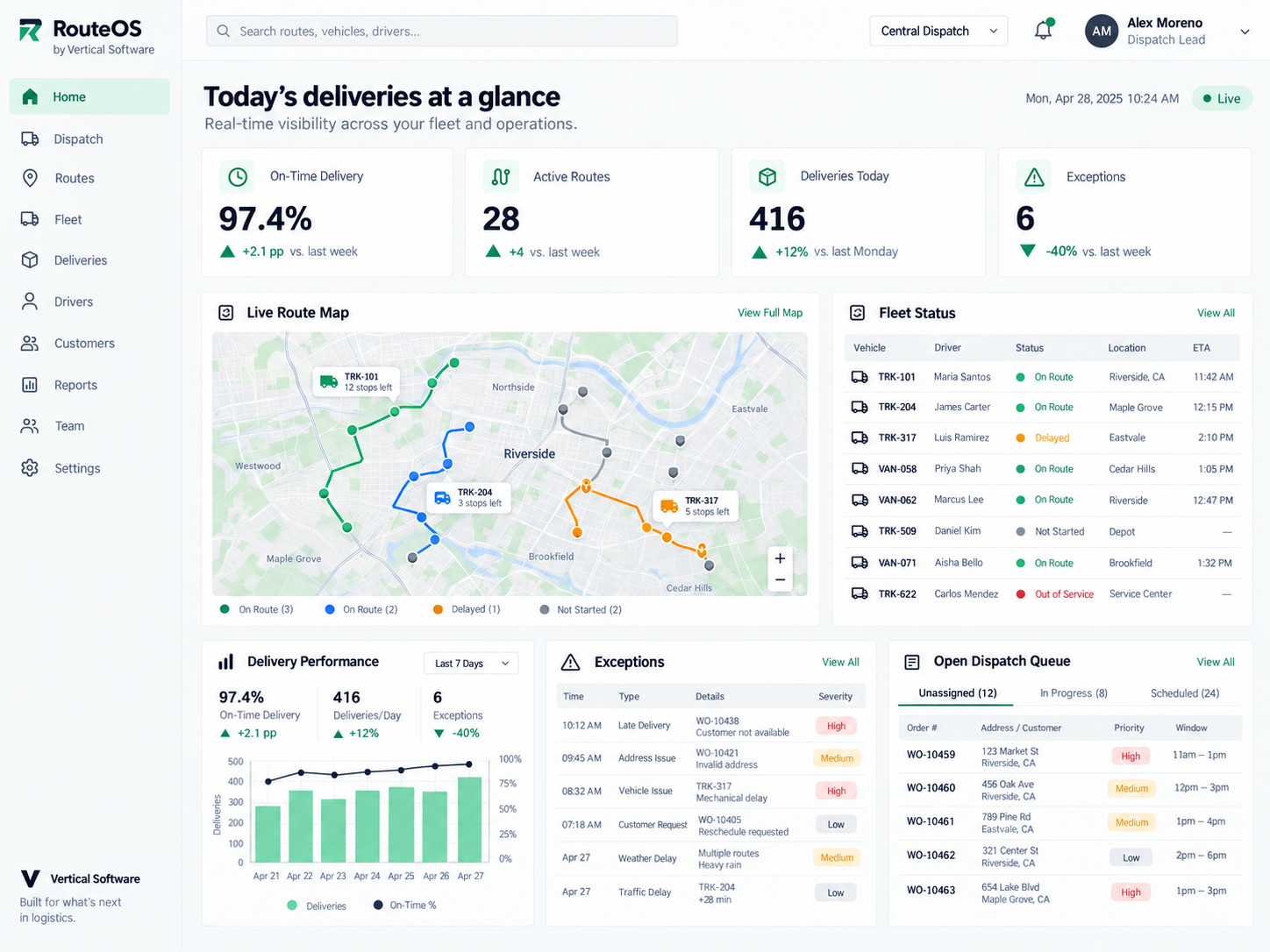This screenshot has width=1270, height=952.
Task: Click the TRK-622 vehicle icon in Fleet Status
Action: coord(860,593)
